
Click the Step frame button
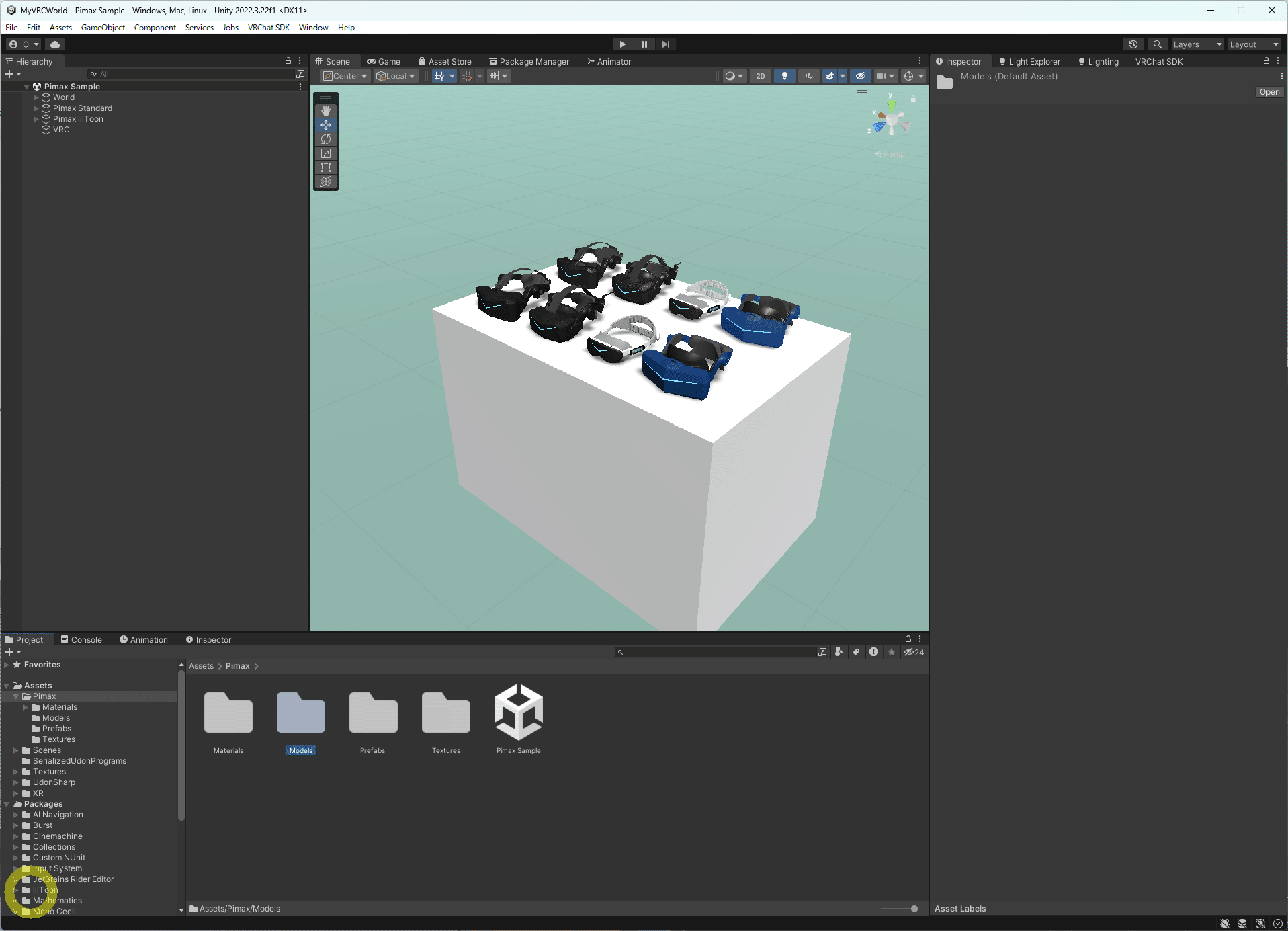click(x=666, y=44)
